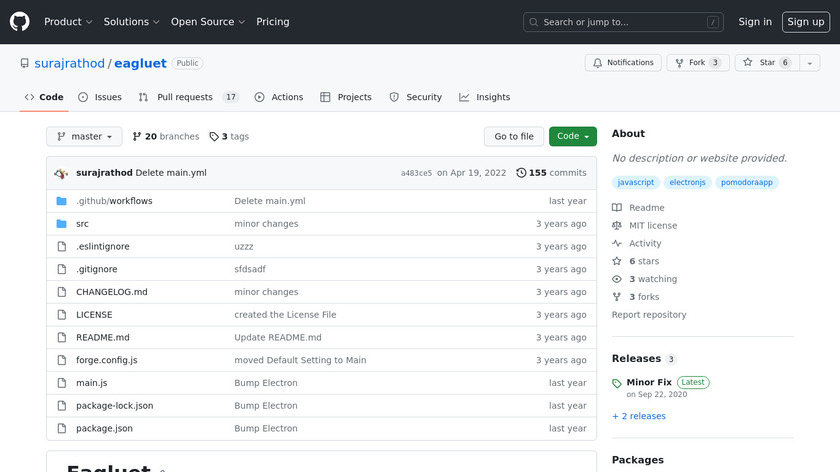Click the Go to file button
Screen dimensions: 840x472
point(514,137)
